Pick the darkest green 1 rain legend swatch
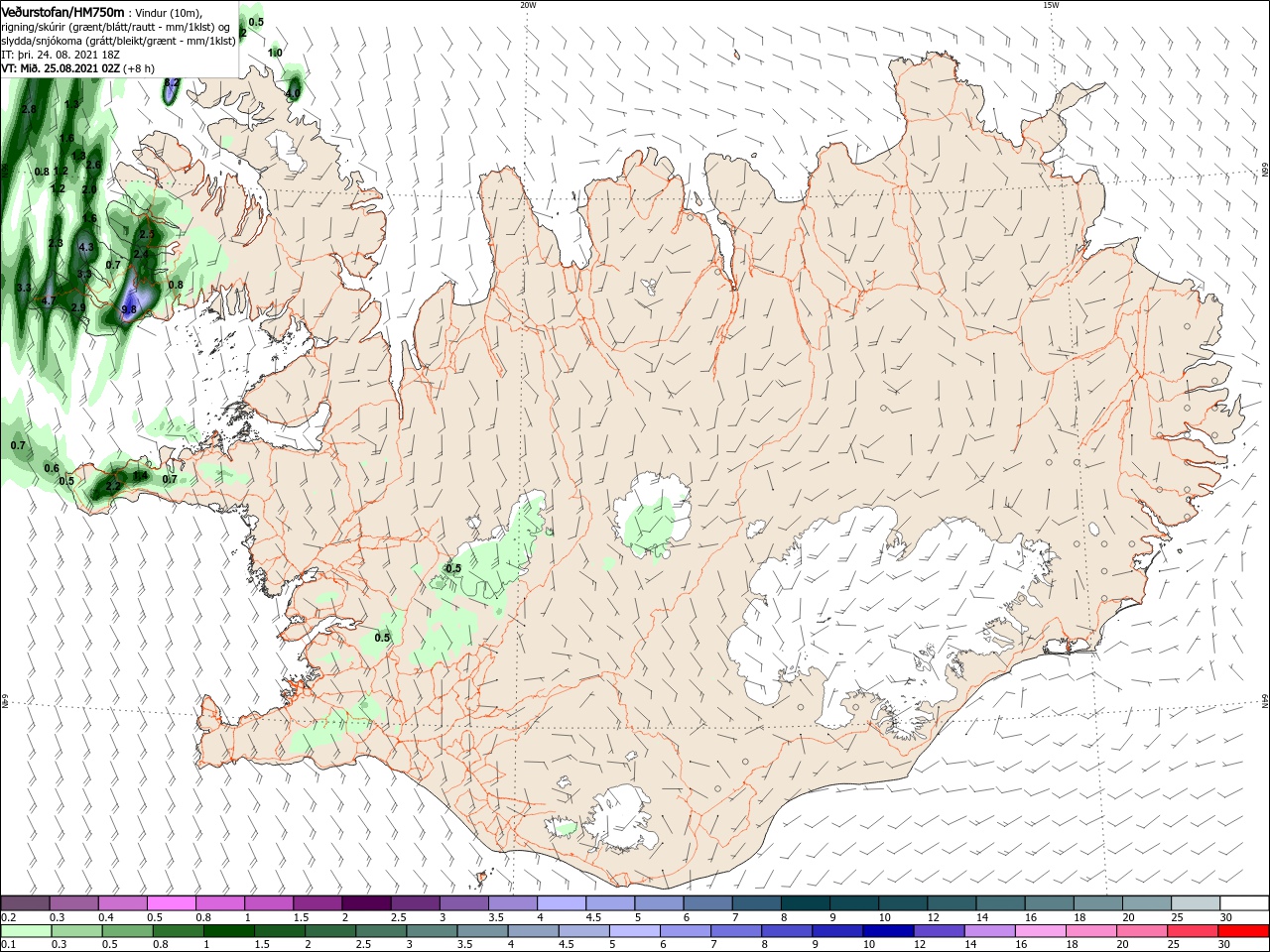The image size is (1270, 952). (229, 931)
